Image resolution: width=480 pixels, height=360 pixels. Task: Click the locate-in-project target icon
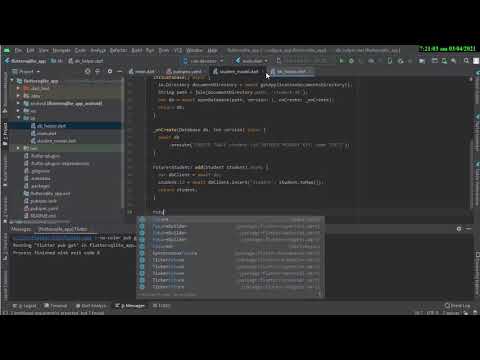click(87, 71)
